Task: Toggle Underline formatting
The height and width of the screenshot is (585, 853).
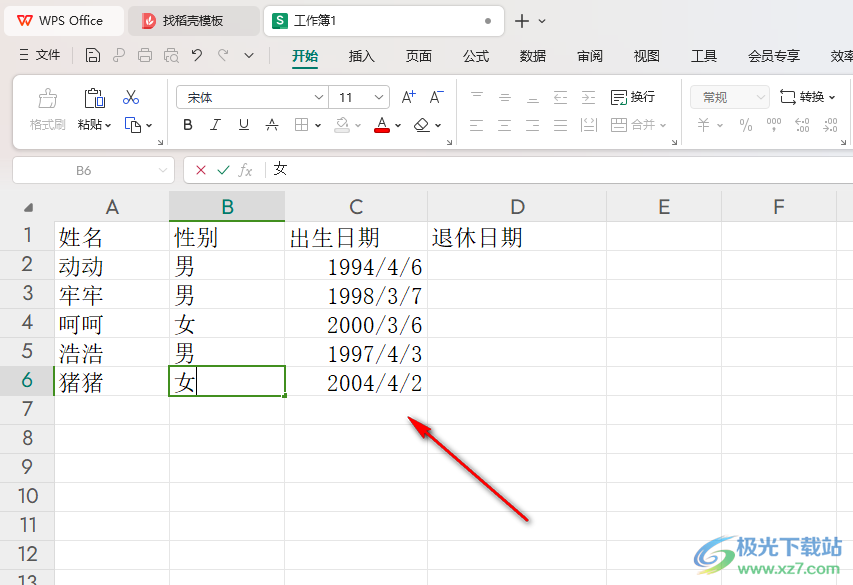Action: pyautogui.click(x=244, y=125)
